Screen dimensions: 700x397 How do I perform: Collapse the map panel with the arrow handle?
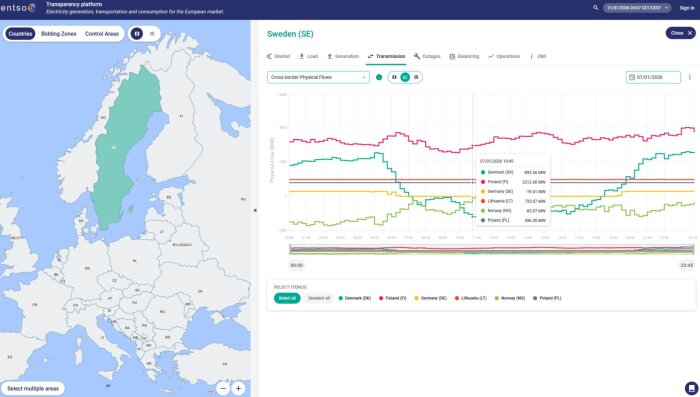[x=254, y=210]
